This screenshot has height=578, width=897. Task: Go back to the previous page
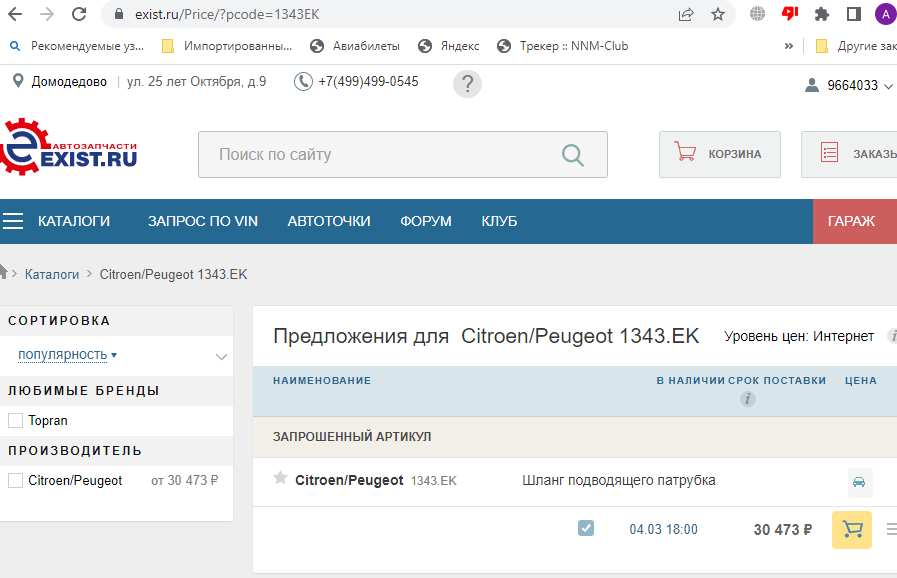pyautogui.click(x=15, y=14)
